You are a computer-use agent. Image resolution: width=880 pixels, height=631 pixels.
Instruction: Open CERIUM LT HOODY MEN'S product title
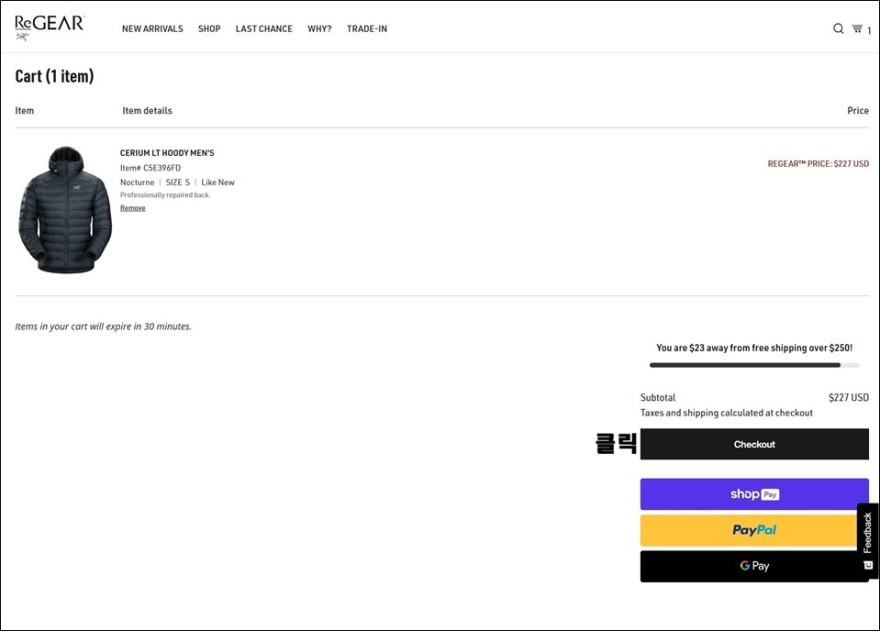point(167,153)
